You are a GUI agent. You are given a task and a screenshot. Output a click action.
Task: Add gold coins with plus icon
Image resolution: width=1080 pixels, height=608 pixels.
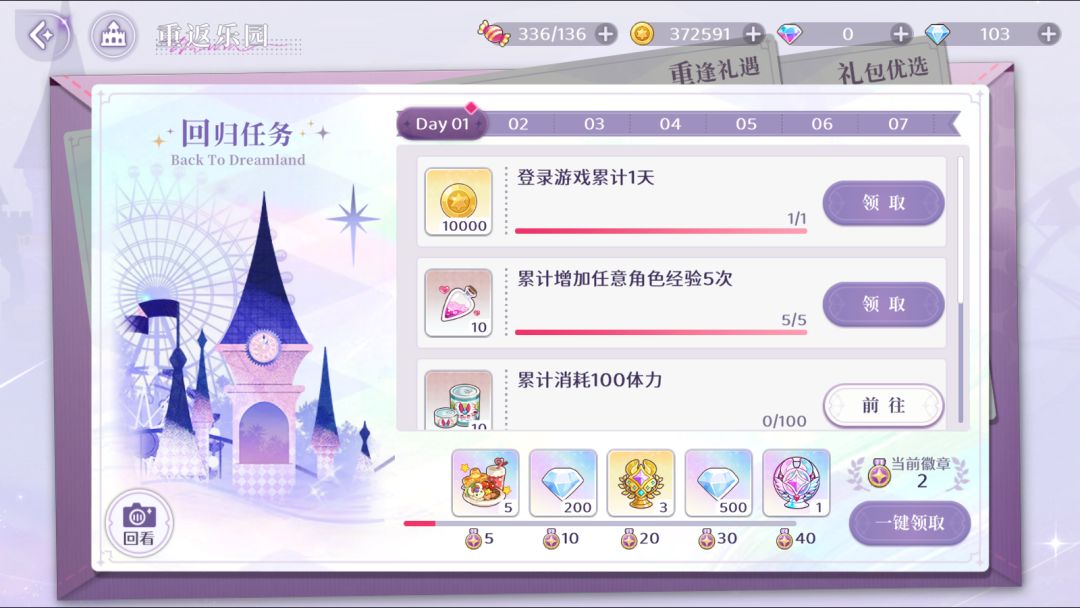(754, 34)
